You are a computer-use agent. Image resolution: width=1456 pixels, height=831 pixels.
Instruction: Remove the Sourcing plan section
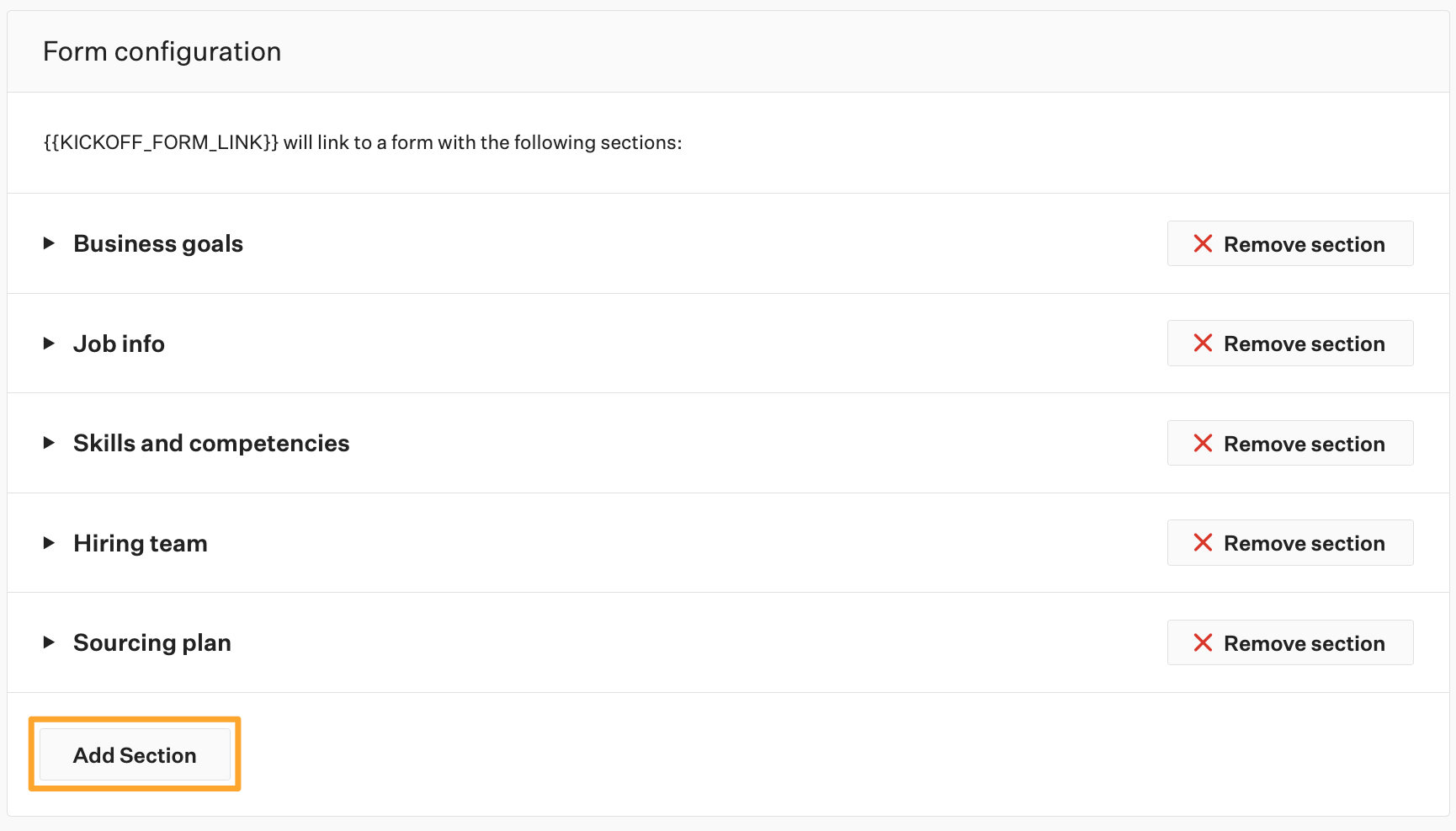pyautogui.click(x=1290, y=642)
